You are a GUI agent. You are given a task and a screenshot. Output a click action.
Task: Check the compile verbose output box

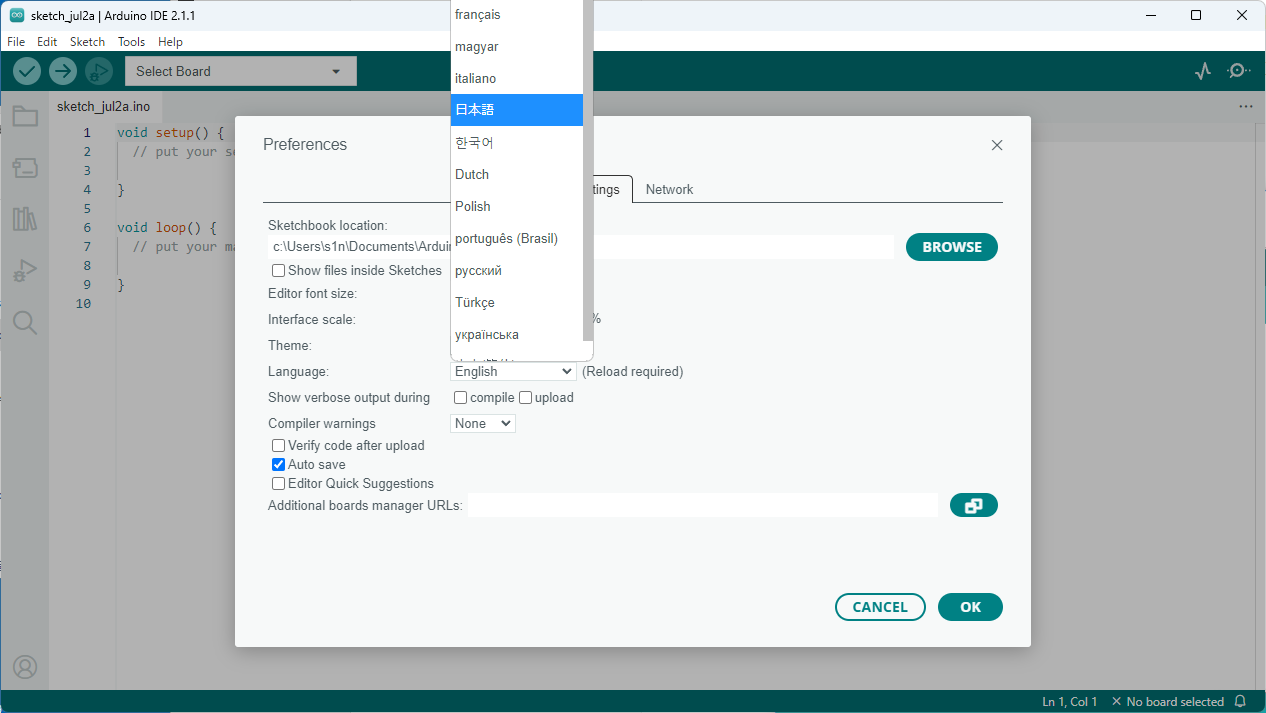461,398
